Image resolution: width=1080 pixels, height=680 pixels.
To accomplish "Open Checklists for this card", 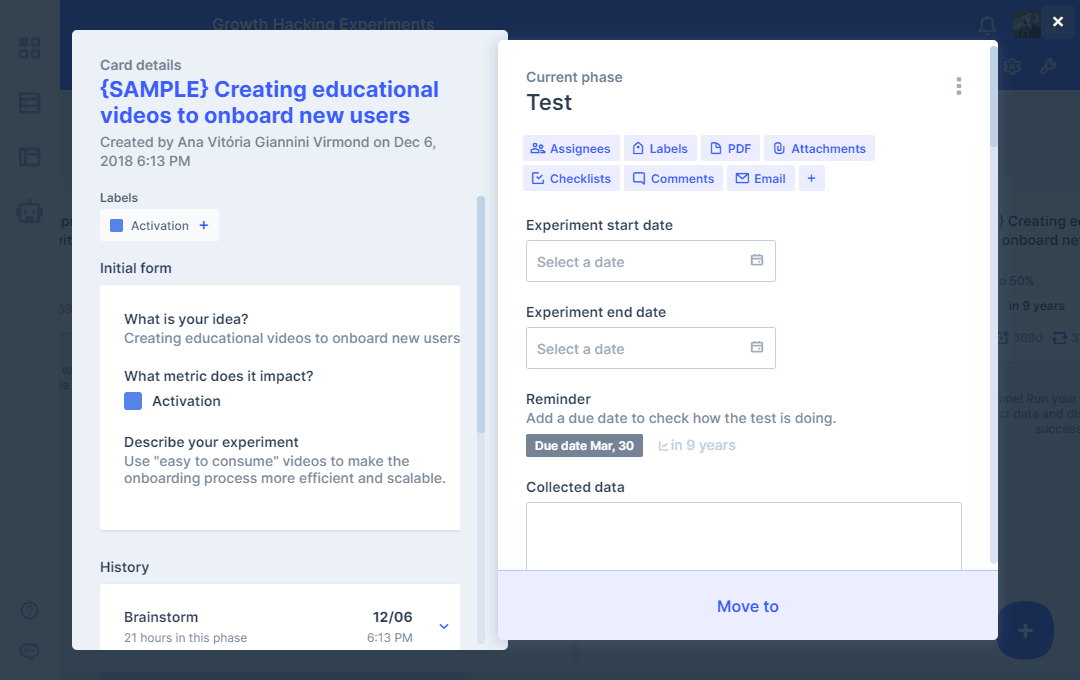I will coord(571,179).
